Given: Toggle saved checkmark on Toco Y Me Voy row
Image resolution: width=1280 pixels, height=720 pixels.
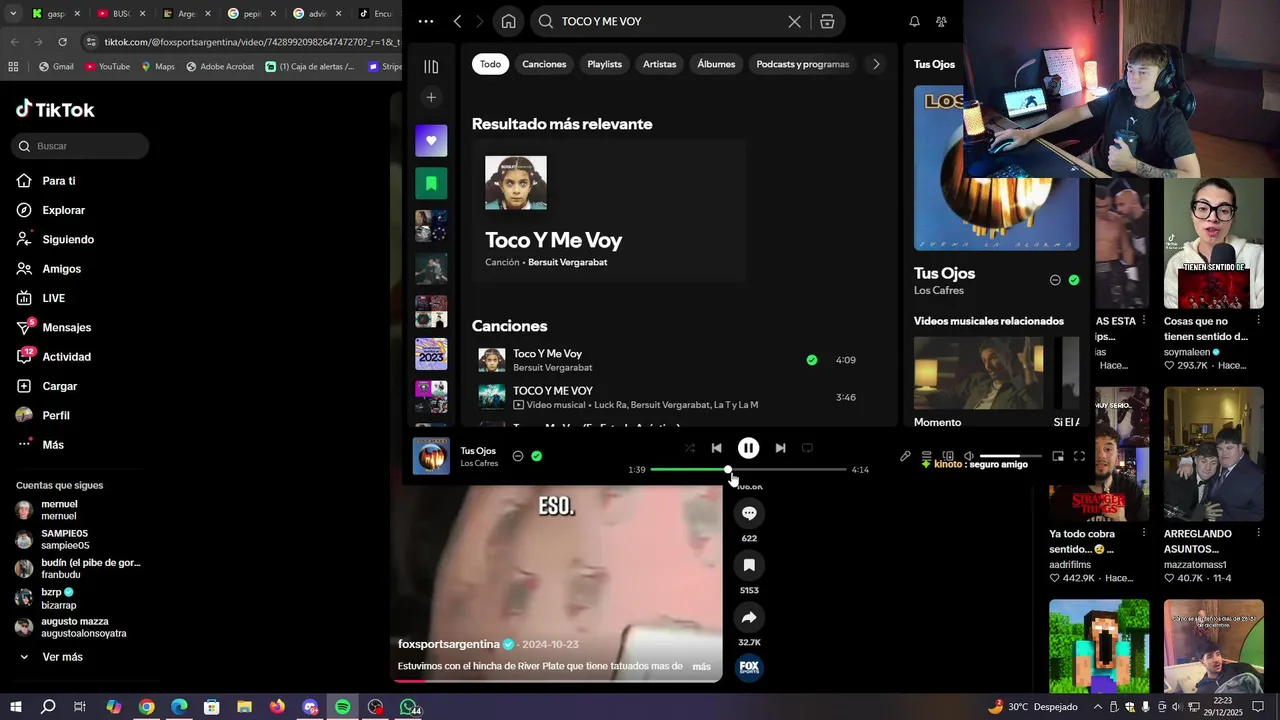Looking at the screenshot, I should point(811,360).
